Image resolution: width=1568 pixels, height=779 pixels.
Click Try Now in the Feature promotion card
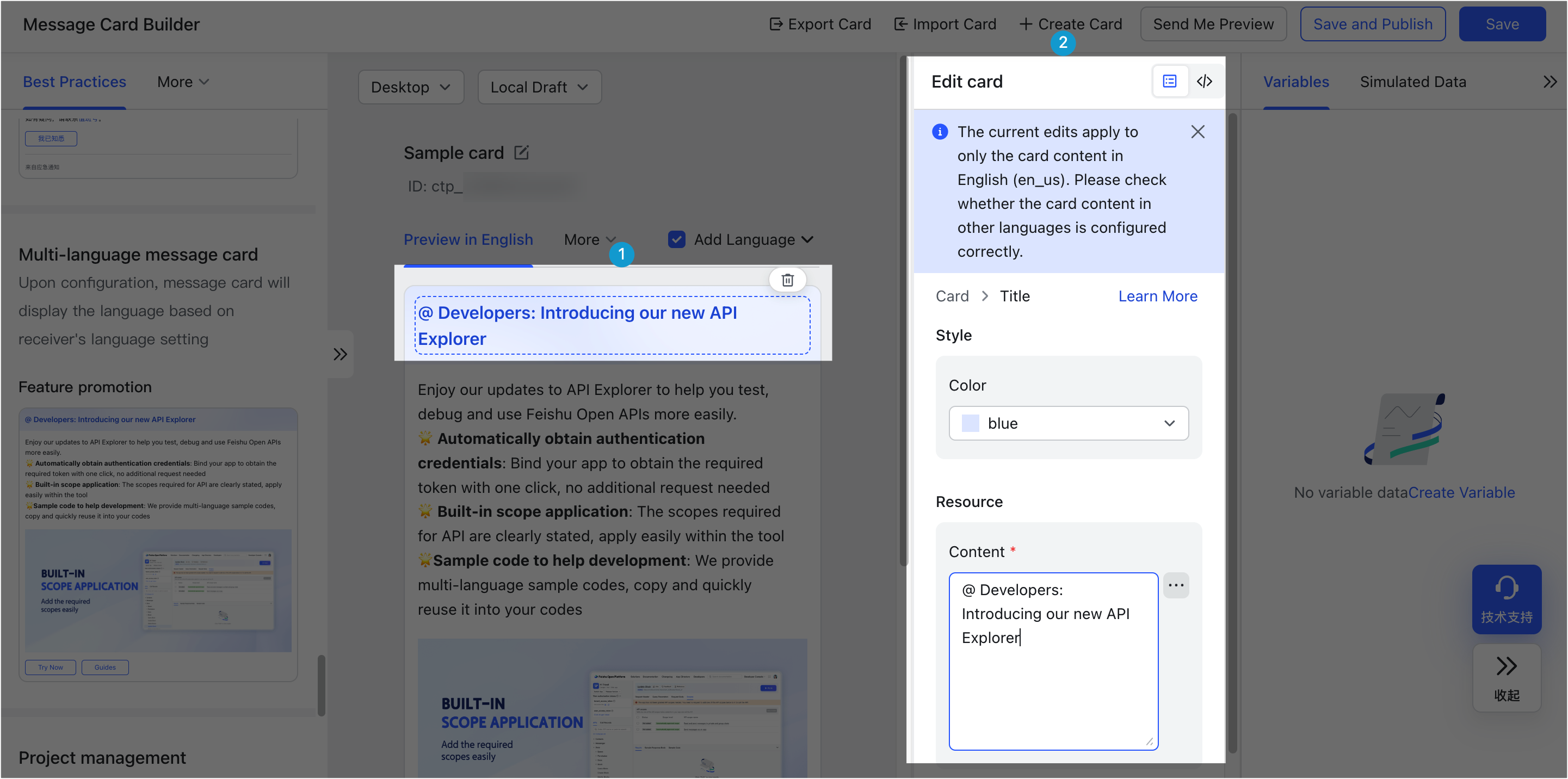point(51,667)
